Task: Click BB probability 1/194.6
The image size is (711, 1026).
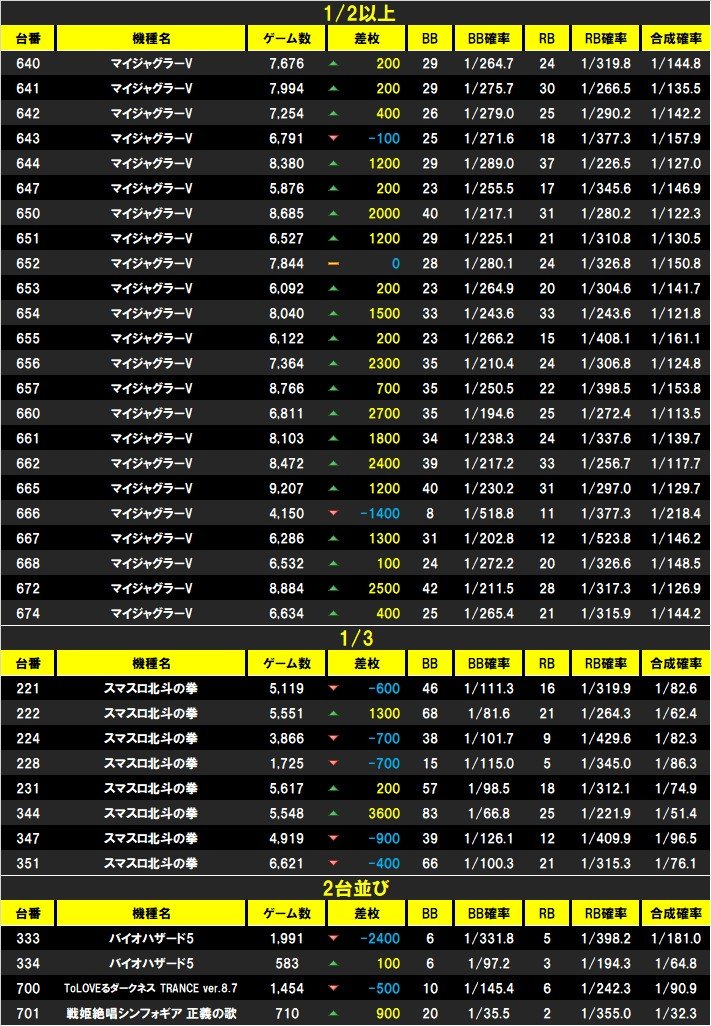Action: (x=489, y=414)
